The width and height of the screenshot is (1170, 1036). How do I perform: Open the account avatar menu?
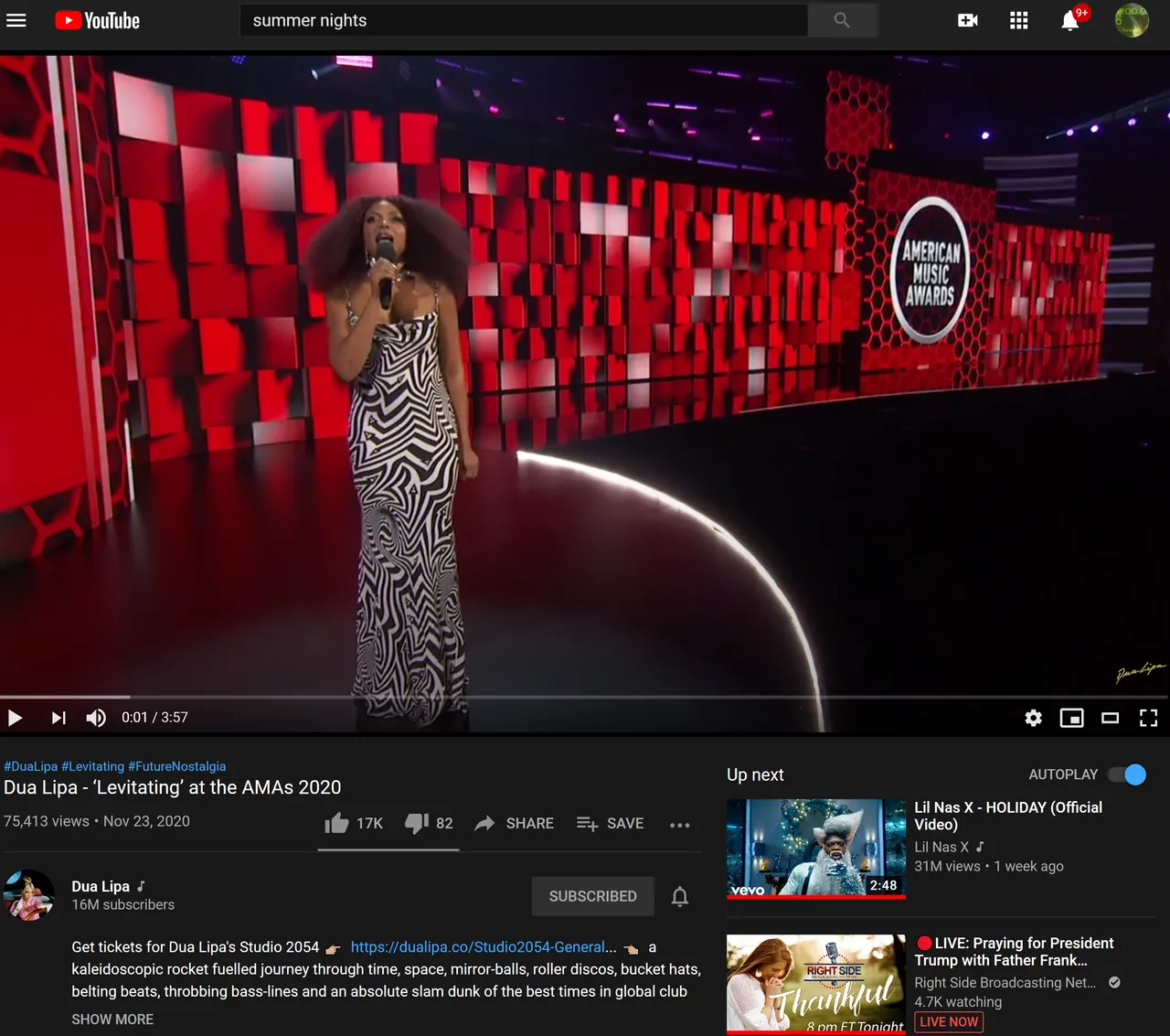[x=1132, y=20]
